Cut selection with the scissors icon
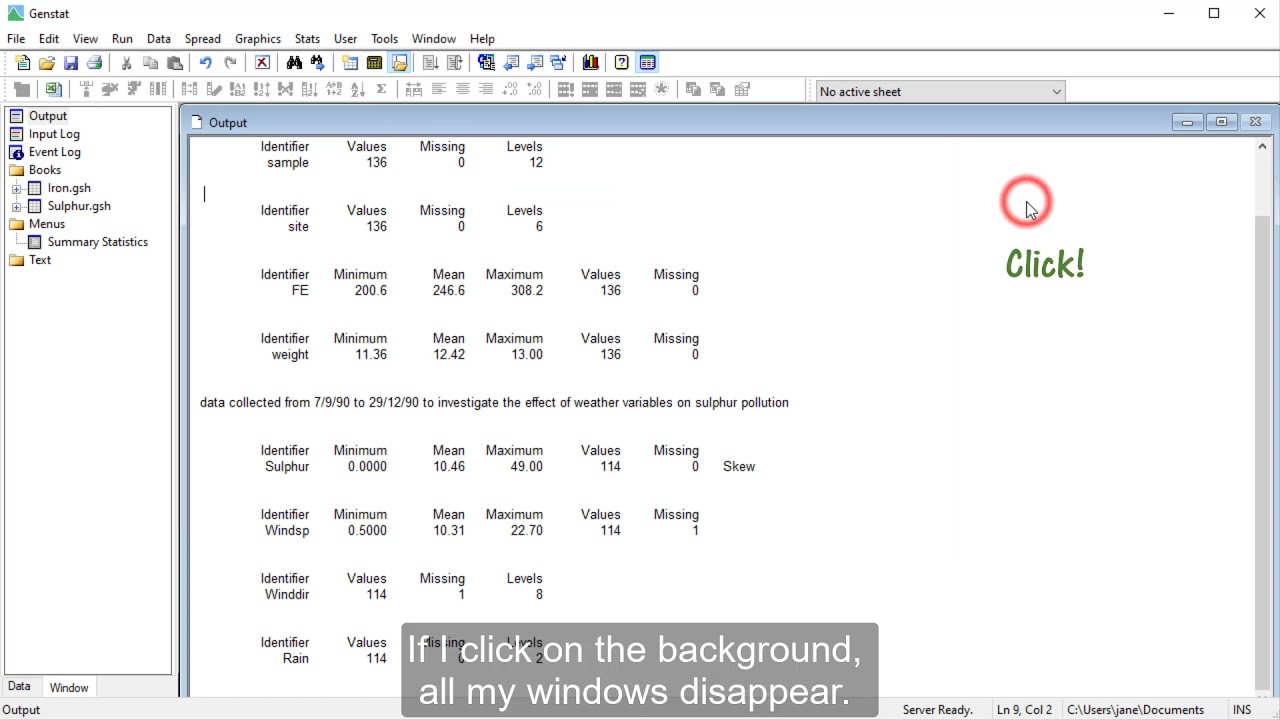Screen dimensions: 1280x720 pyautogui.click(x=127, y=63)
